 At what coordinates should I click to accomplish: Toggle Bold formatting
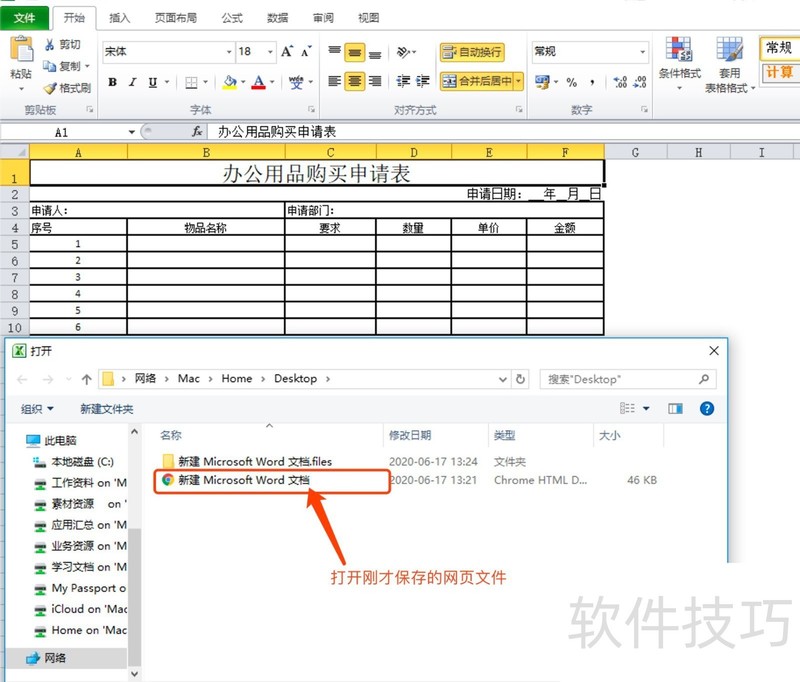[x=113, y=82]
